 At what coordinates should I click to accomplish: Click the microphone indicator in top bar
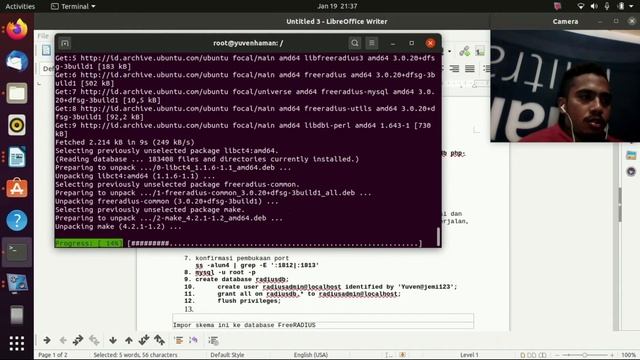click(x=607, y=6)
